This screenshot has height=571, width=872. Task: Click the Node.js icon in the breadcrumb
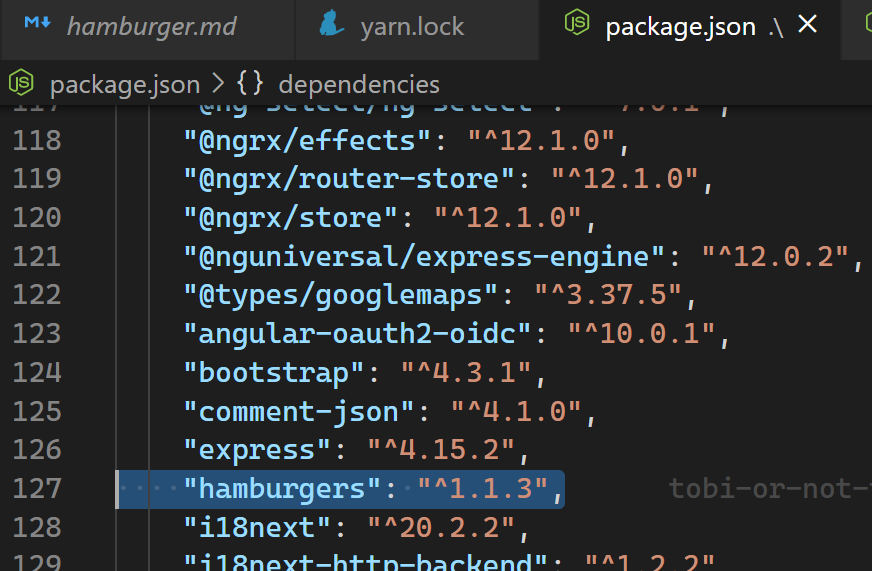point(21,83)
